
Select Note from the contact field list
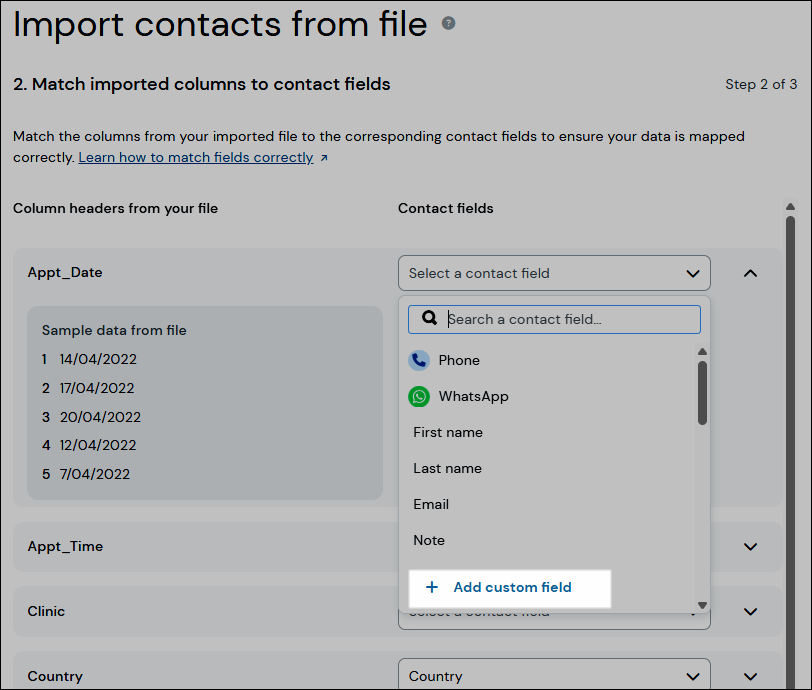click(x=428, y=540)
